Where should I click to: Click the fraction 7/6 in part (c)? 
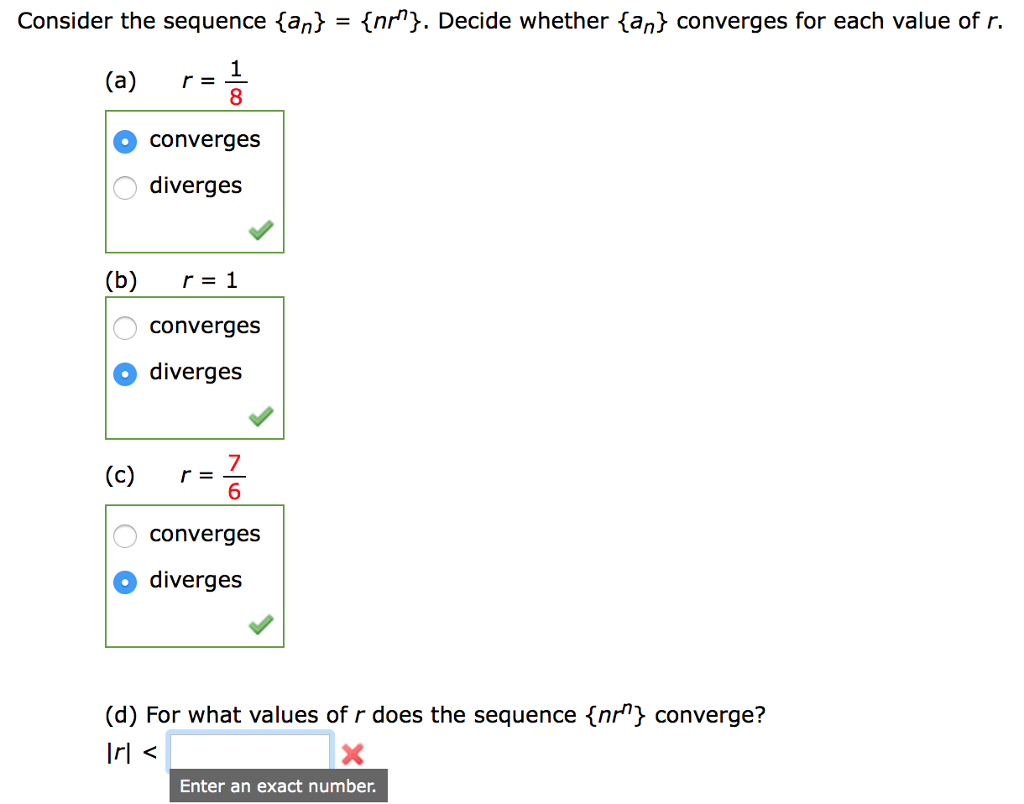point(233,476)
